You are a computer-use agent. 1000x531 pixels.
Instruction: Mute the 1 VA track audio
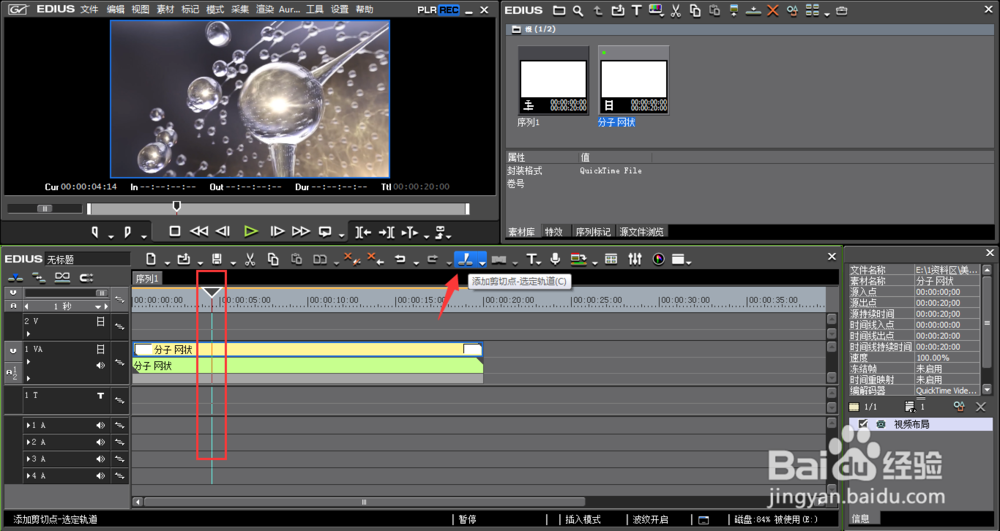click(x=100, y=365)
